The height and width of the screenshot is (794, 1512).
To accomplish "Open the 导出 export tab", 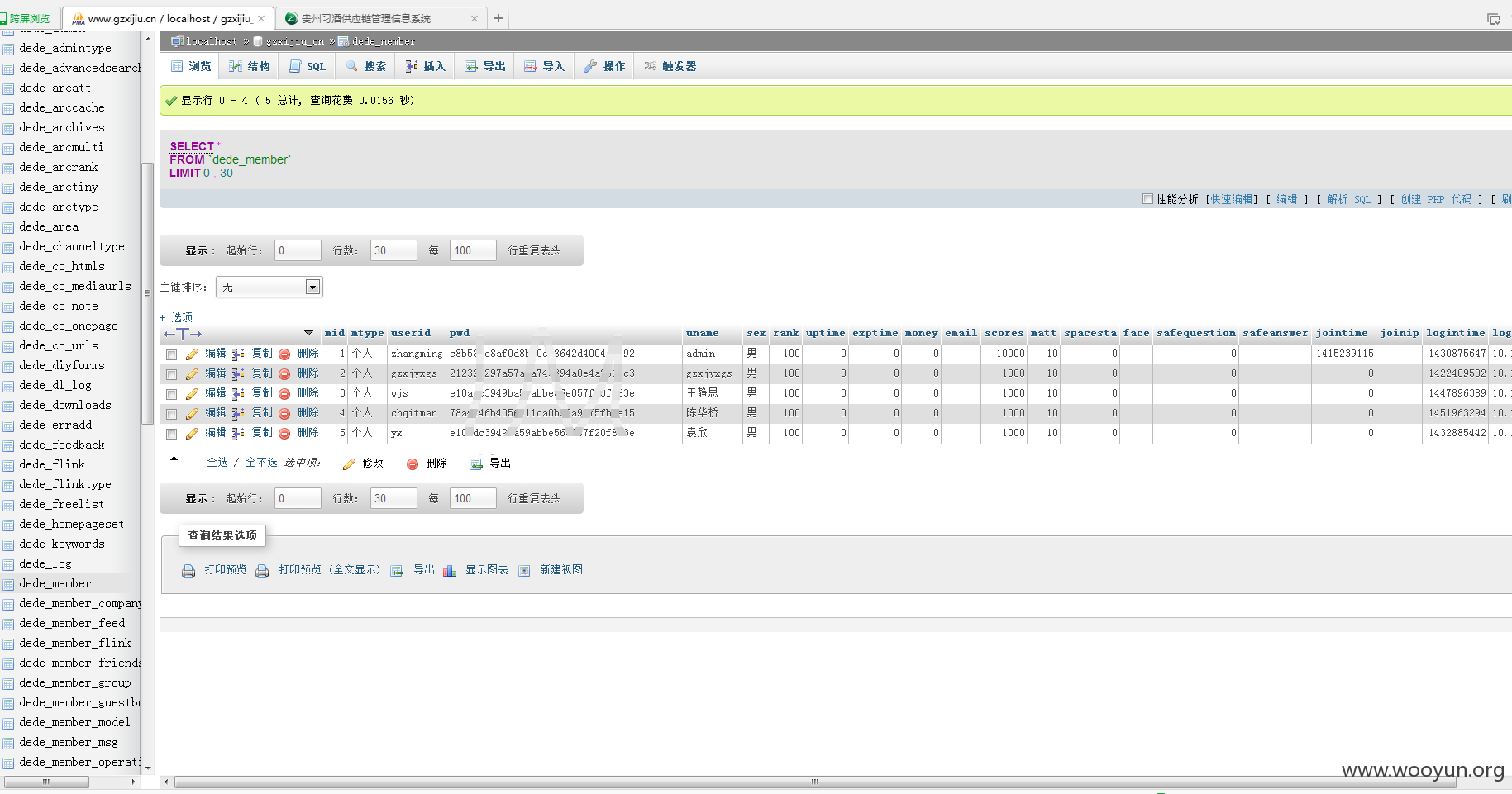I will click(485, 66).
